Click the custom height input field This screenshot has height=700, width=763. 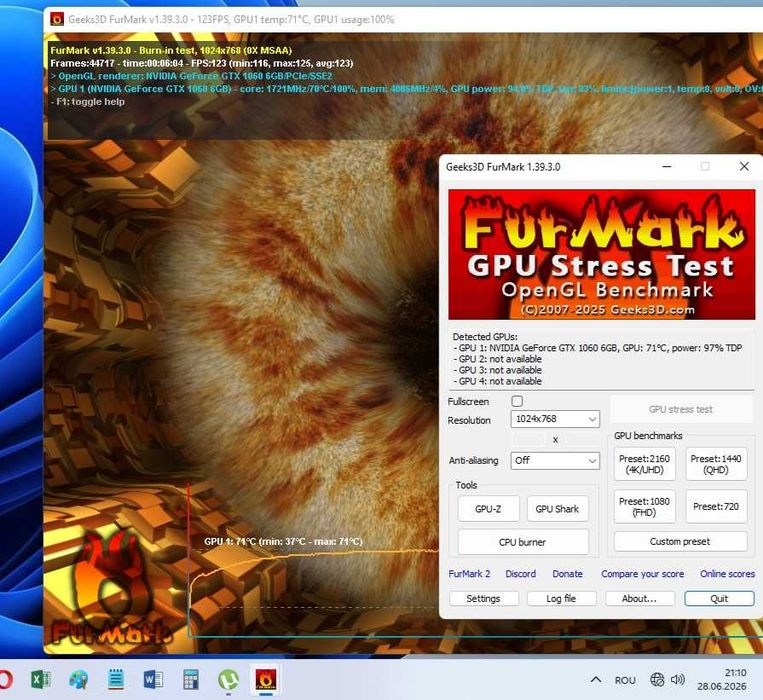pos(582,440)
